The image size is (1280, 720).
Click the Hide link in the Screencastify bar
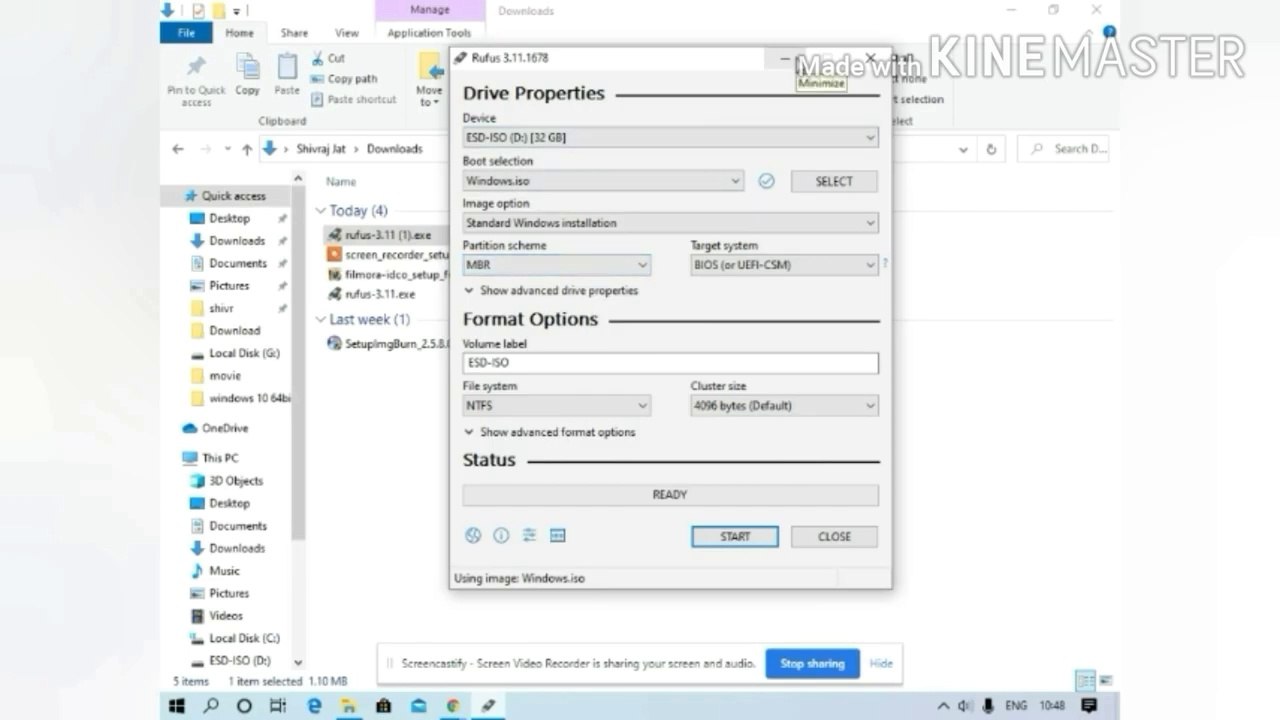[x=881, y=663]
